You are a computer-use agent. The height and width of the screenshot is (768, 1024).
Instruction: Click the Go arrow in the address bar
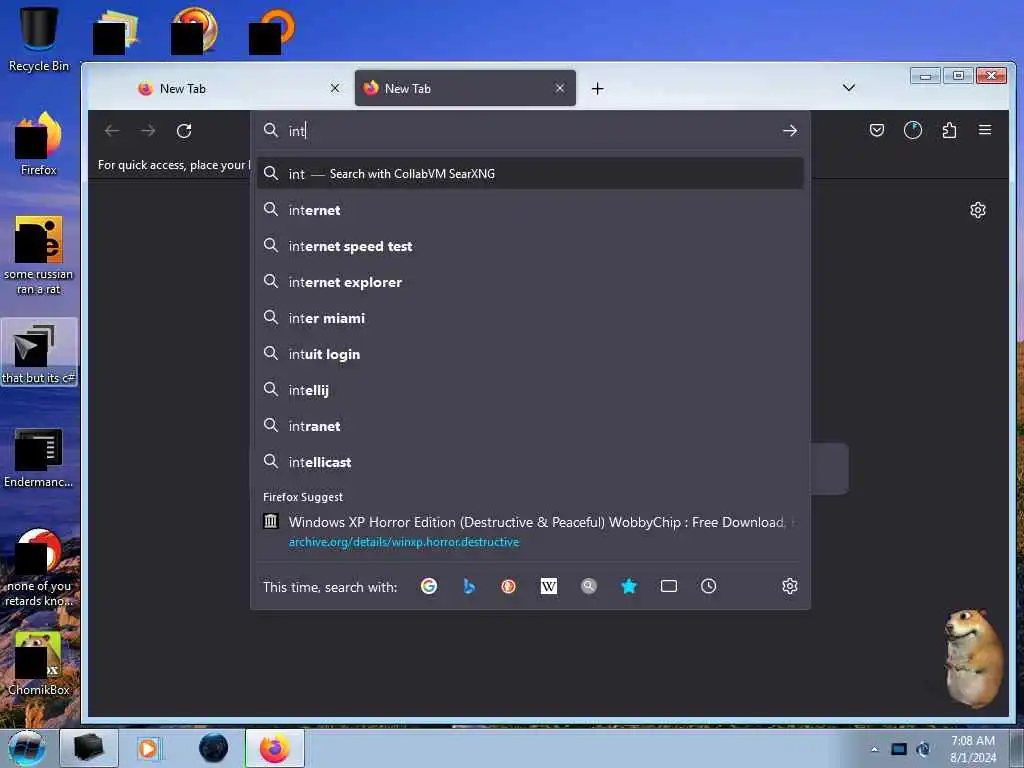[790, 131]
